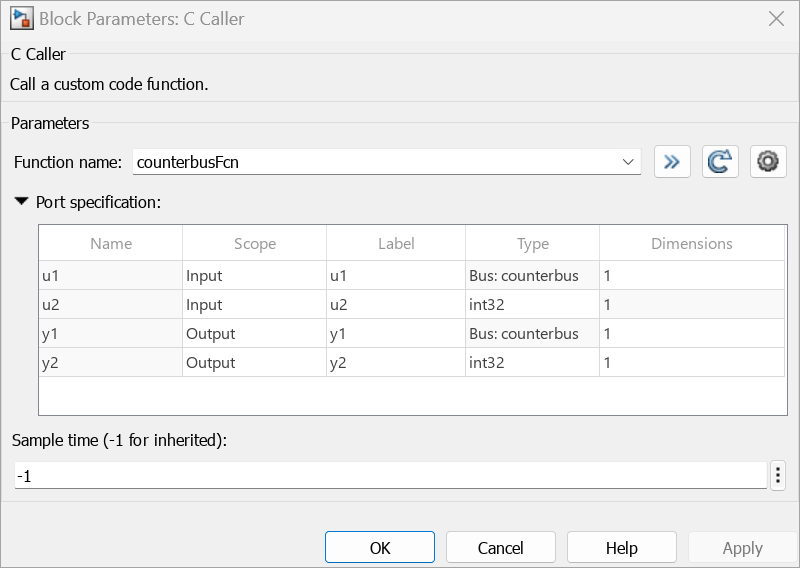The width and height of the screenshot is (800, 568).
Task: Select the Scope cell for u1
Action: click(x=254, y=276)
